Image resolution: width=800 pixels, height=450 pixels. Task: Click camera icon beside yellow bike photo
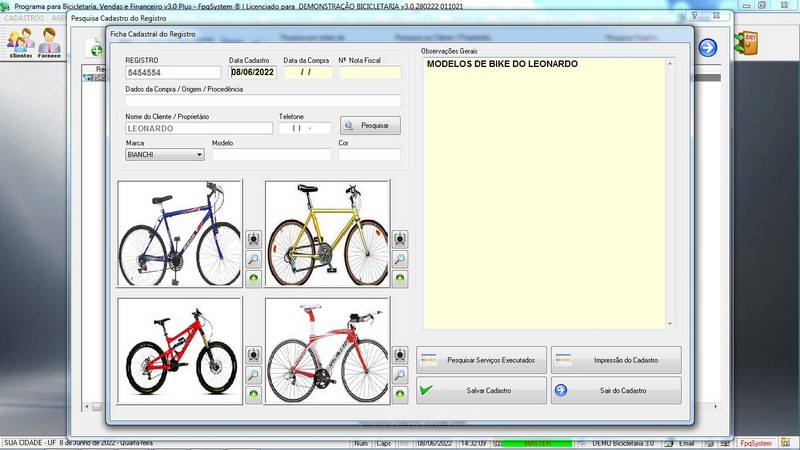click(x=400, y=239)
